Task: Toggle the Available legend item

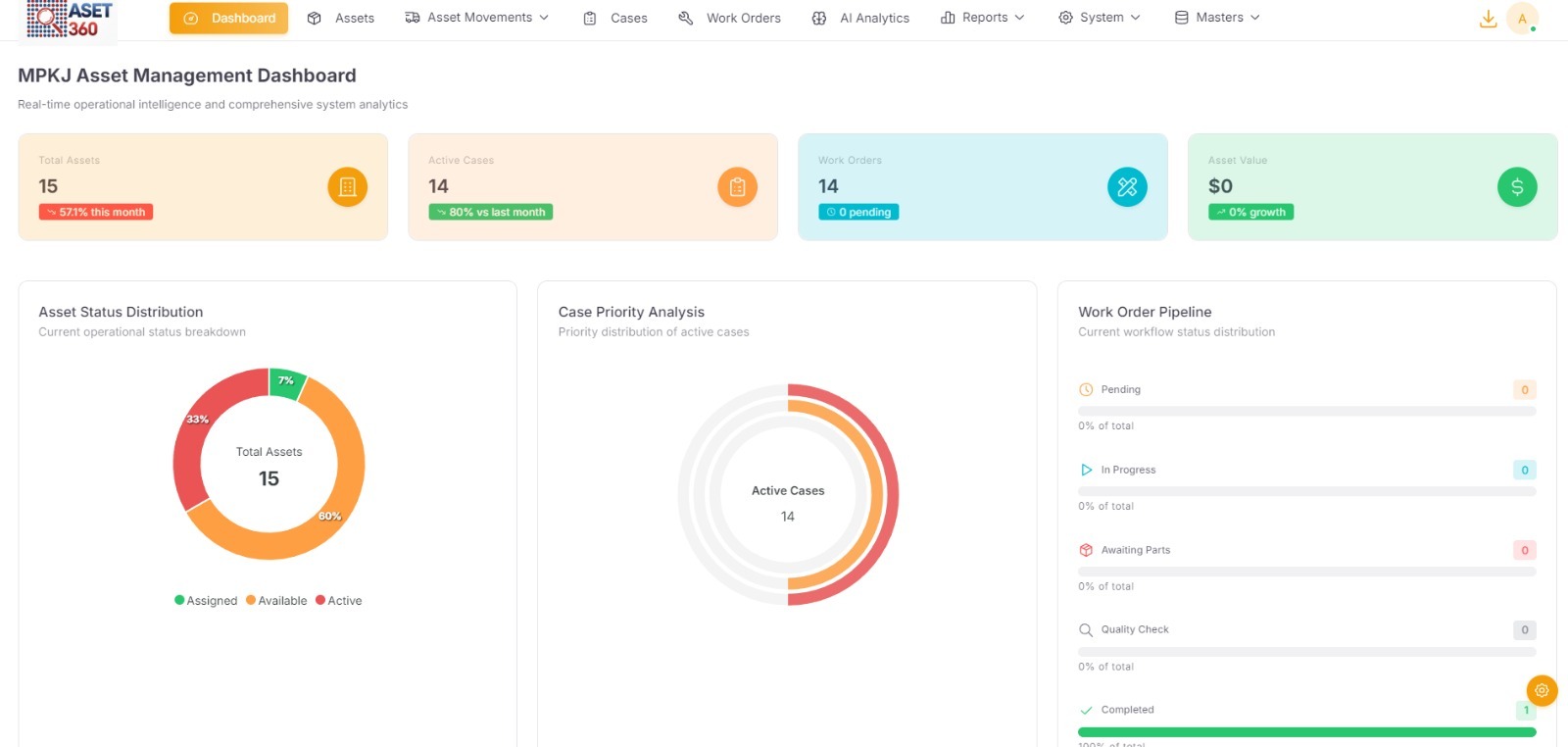Action: click(x=276, y=601)
